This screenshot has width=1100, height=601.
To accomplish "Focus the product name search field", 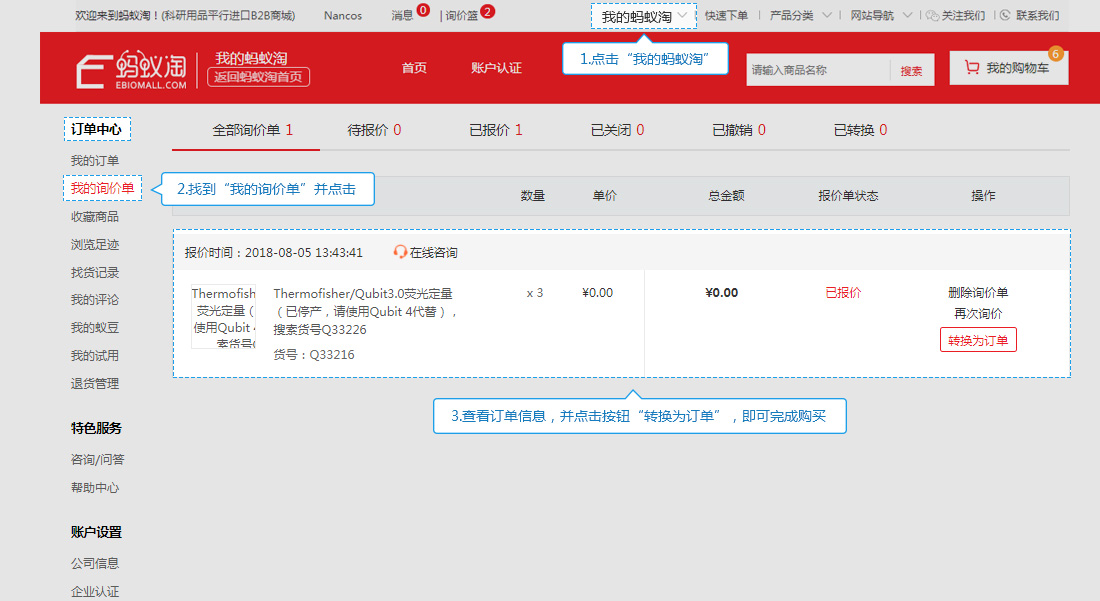I will pyautogui.click(x=818, y=70).
